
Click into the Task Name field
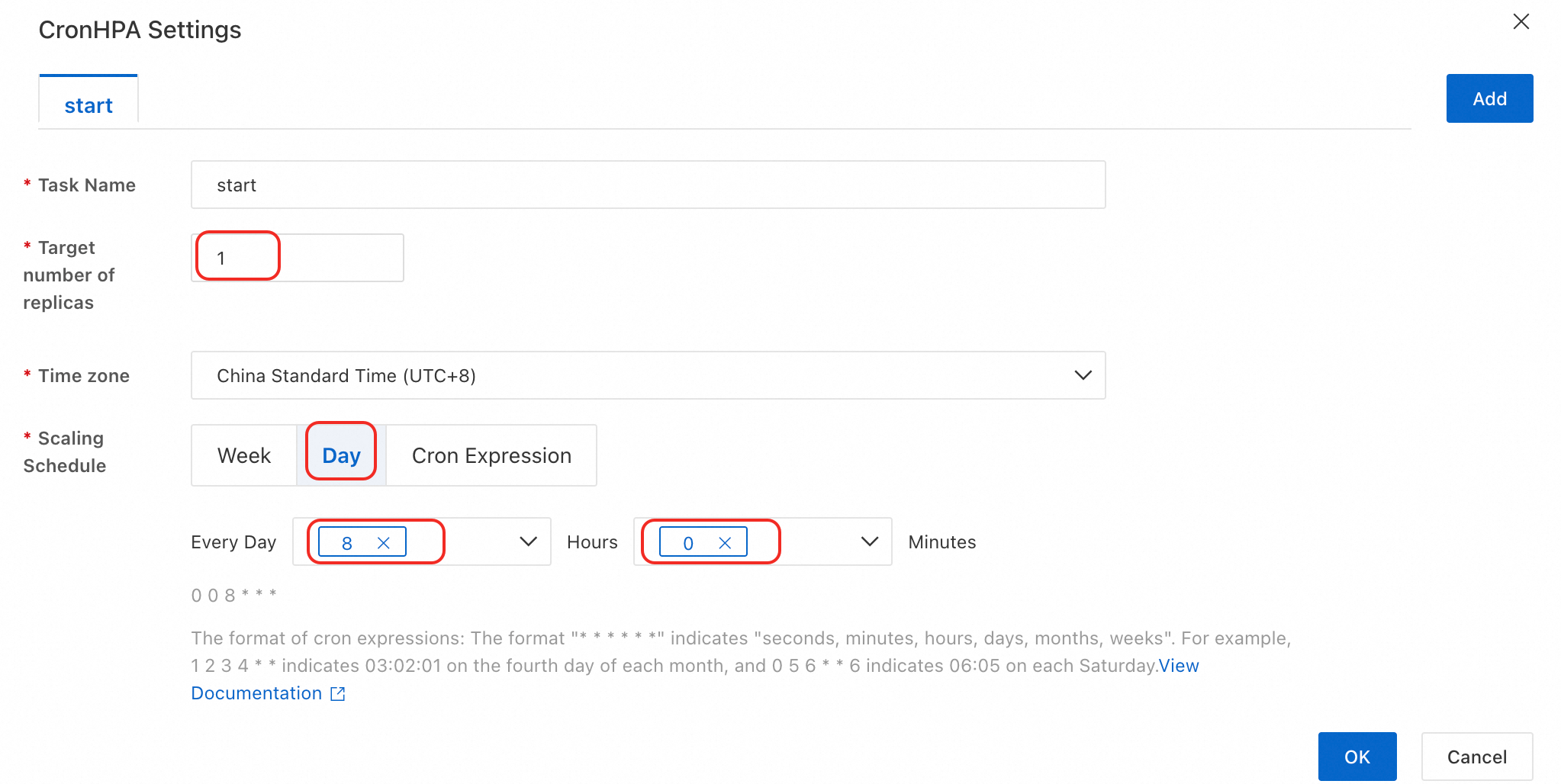pos(647,185)
